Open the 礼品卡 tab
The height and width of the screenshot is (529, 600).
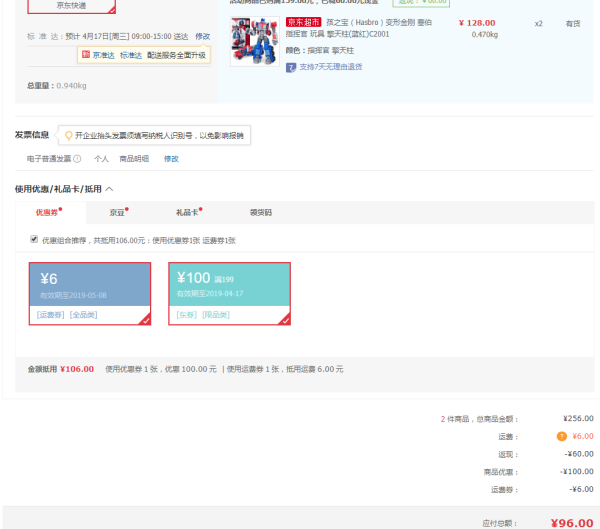189,212
